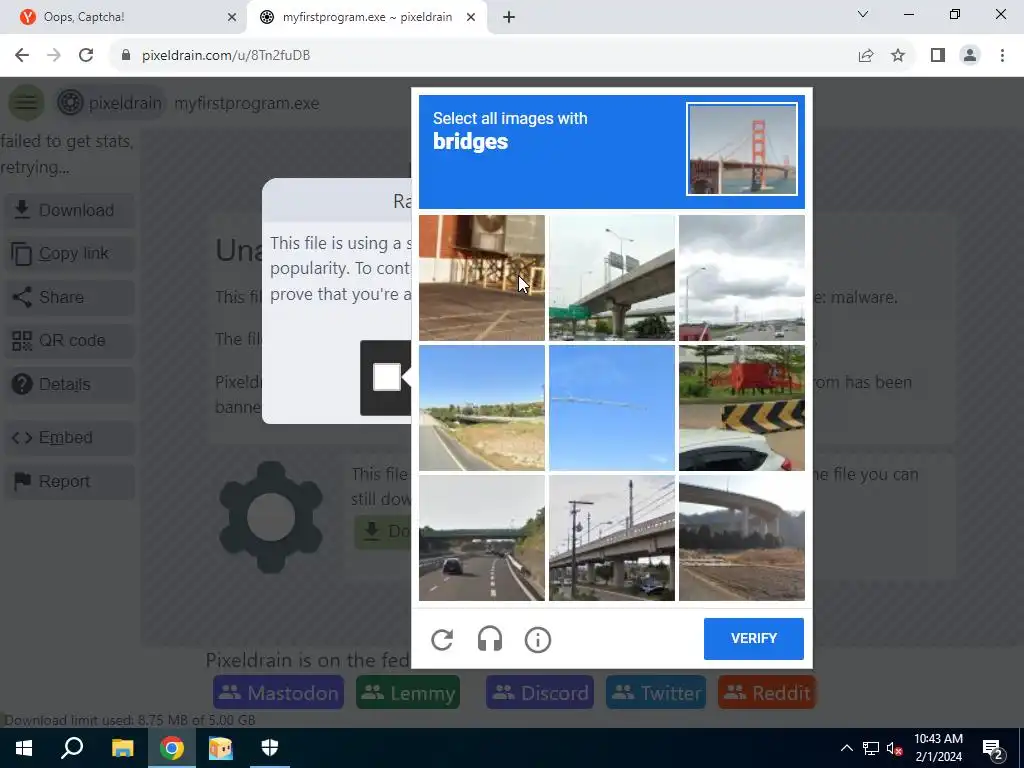Select the cloudy-sky highway traffic tile
The width and height of the screenshot is (1024, 768).
(x=742, y=278)
